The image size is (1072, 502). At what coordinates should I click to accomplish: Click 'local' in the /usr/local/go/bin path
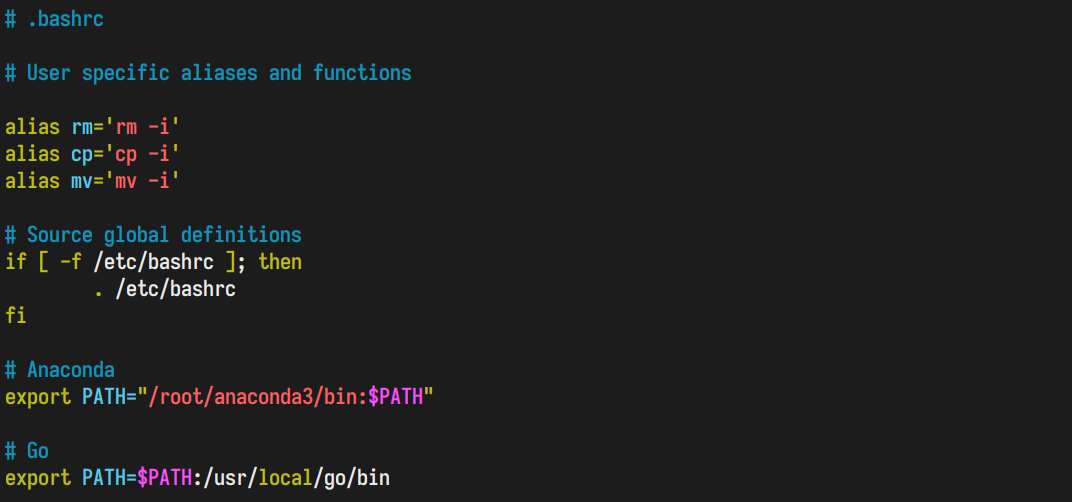point(286,478)
